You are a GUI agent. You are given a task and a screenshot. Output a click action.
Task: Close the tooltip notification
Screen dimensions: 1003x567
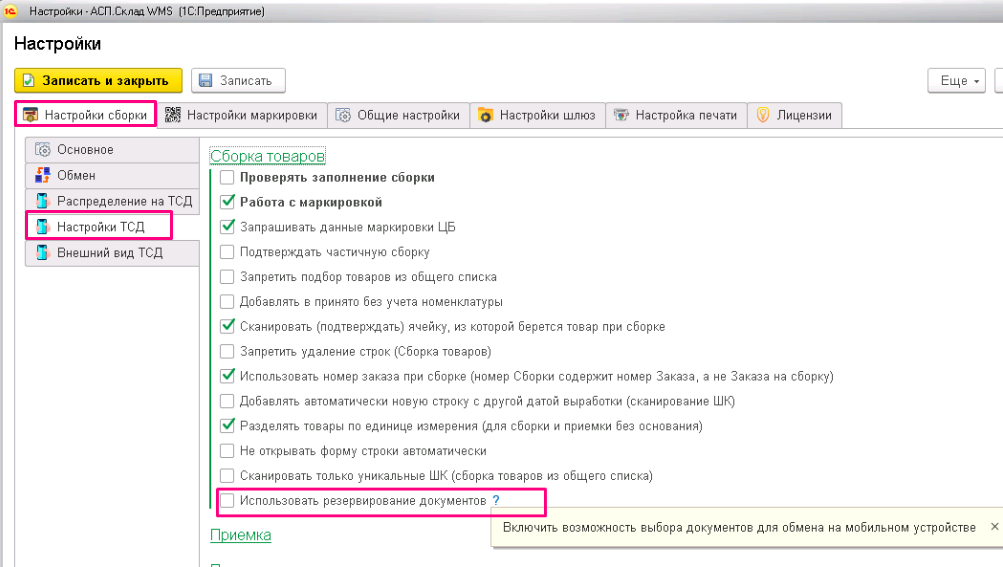(994, 527)
